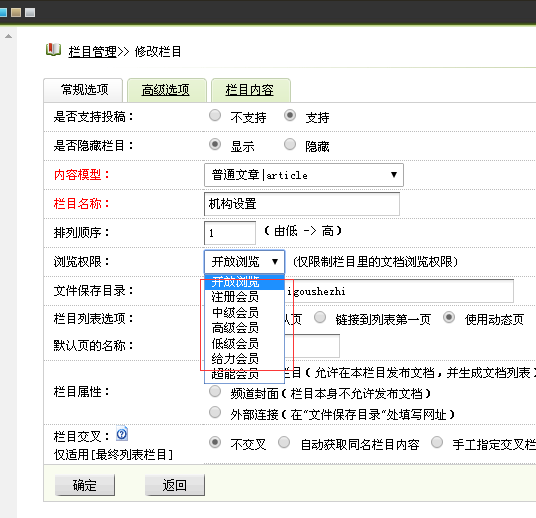This screenshot has width=536, height=518.
Task: Click the 栏目名称 field containing 机构设置
Action: (x=302, y=204)
